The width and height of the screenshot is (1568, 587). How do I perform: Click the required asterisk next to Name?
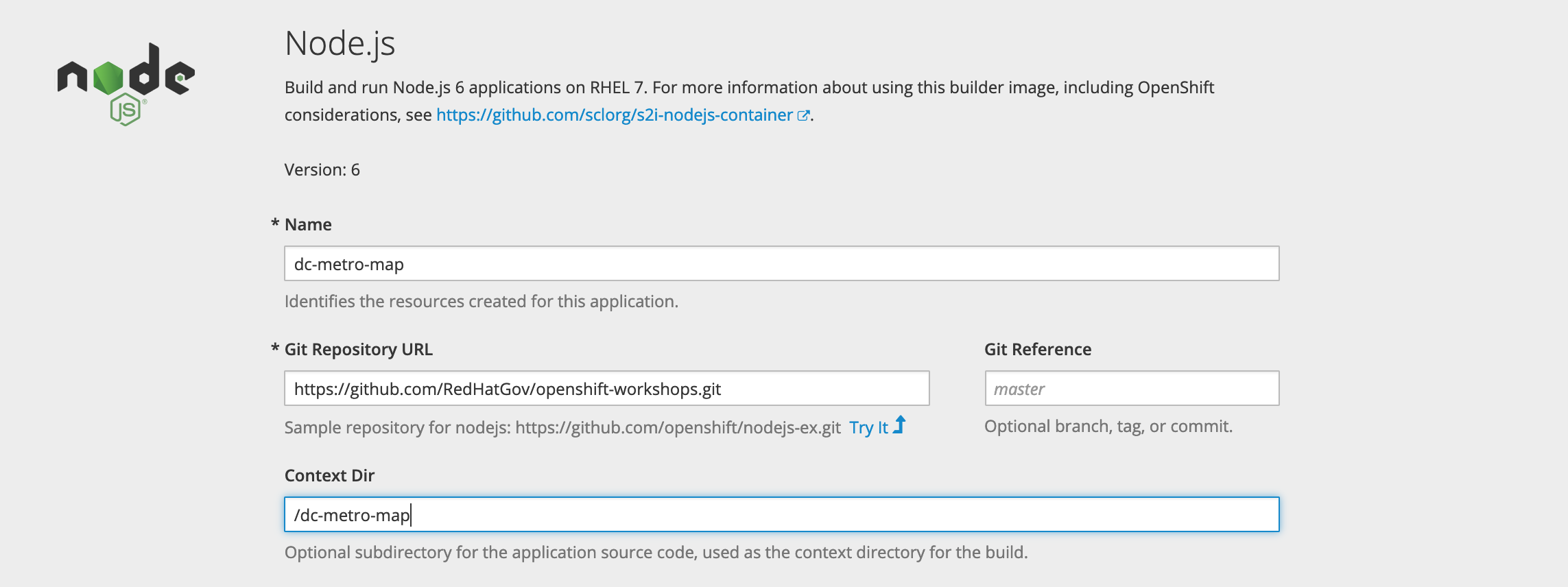tap(275, 223)
